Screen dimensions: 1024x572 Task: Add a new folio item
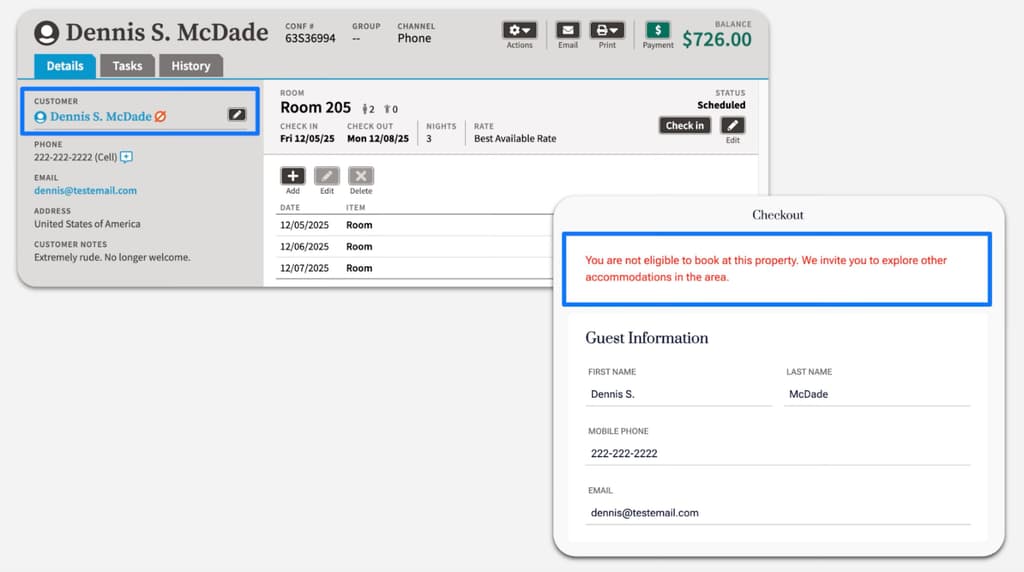[x=293, y=176]
